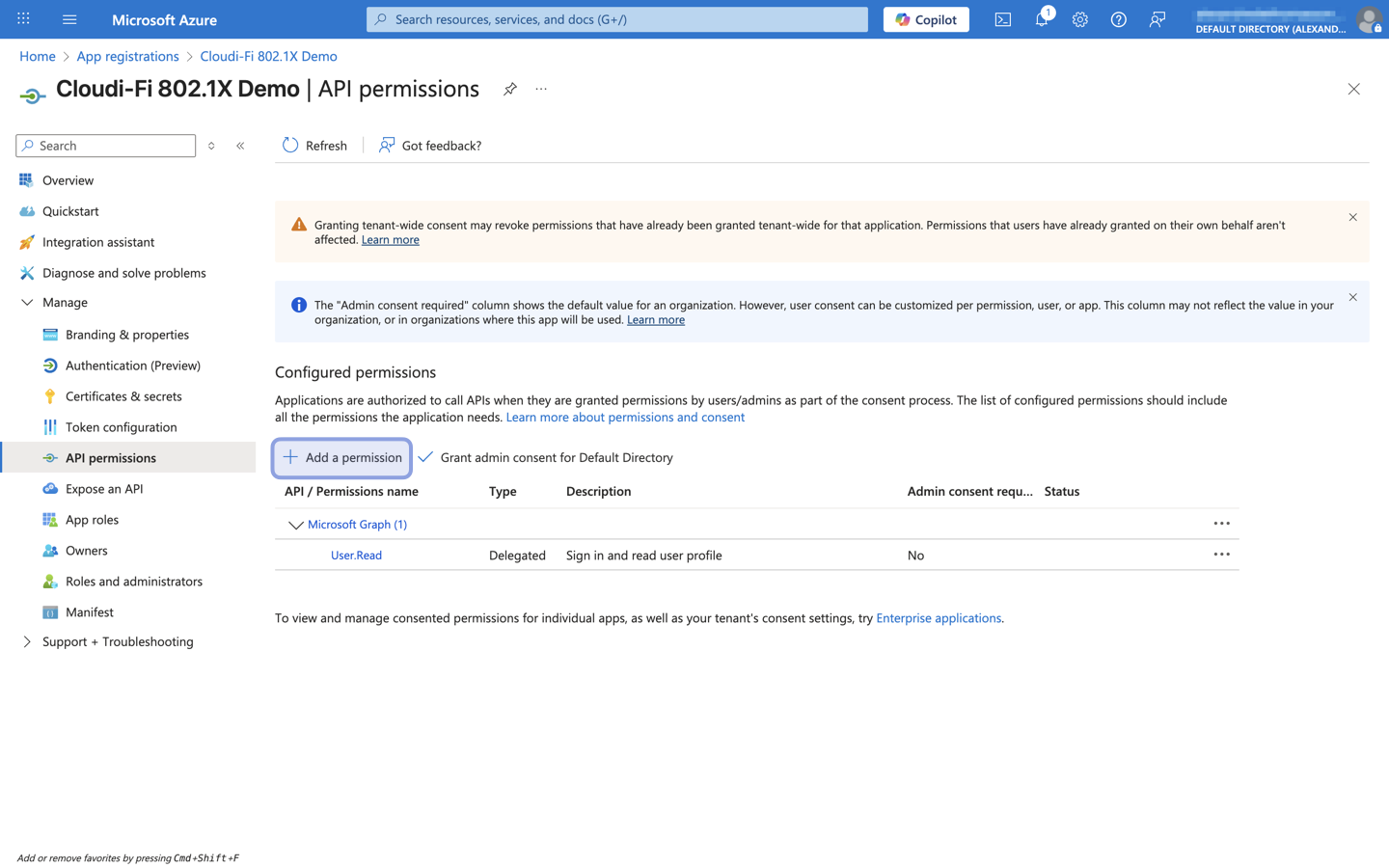The height and width of the screenshot is (868, 1389).
Task: Click the Refresh toolbar button
Action: pos(314,146)
